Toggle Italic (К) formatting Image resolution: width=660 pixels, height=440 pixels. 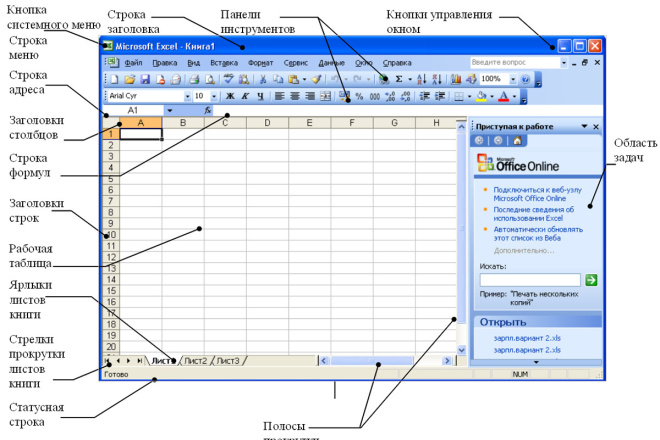pos(245,96)
